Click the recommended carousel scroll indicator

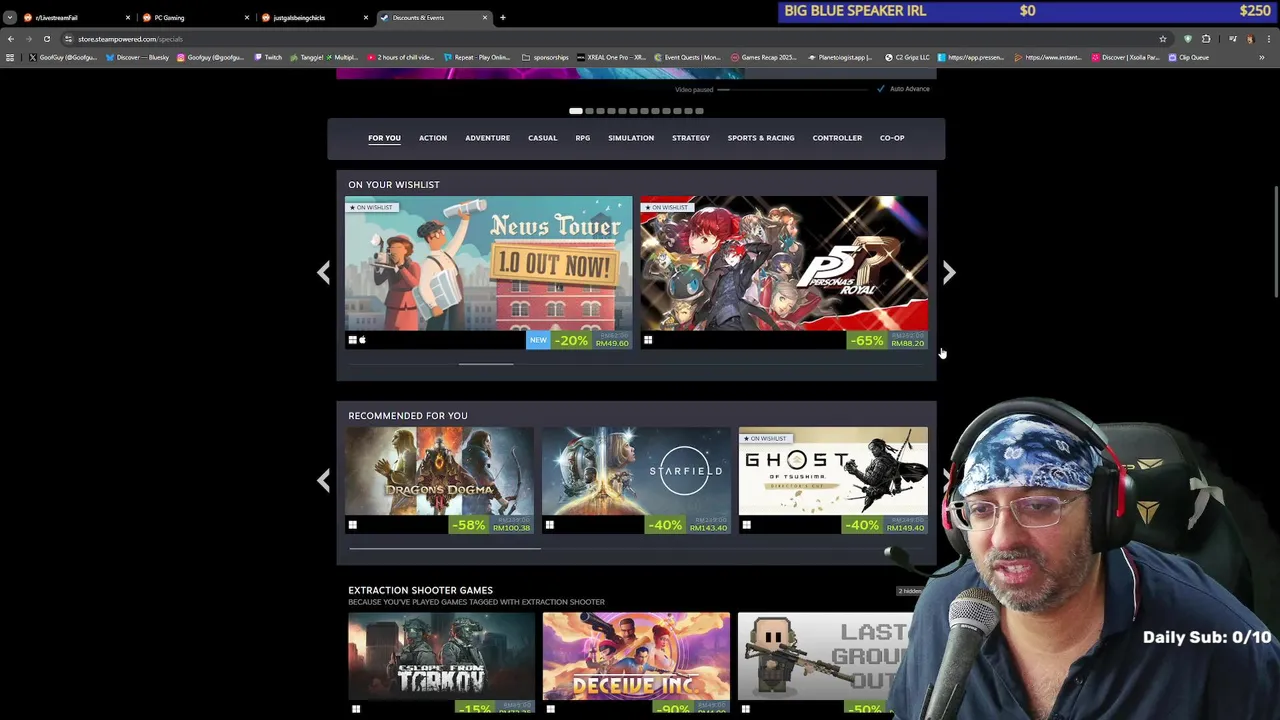coord(444,548)
